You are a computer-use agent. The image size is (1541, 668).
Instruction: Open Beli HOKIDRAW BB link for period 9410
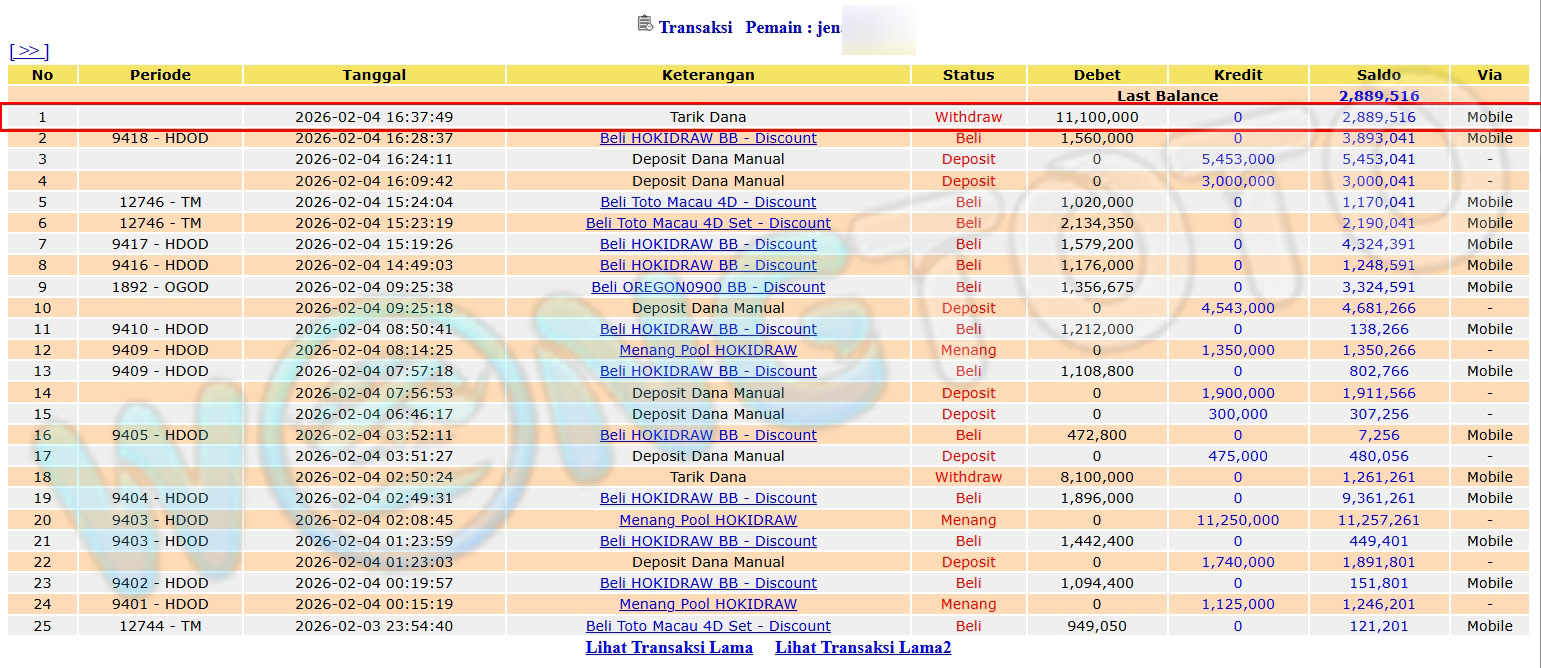(x=708, y=329)
